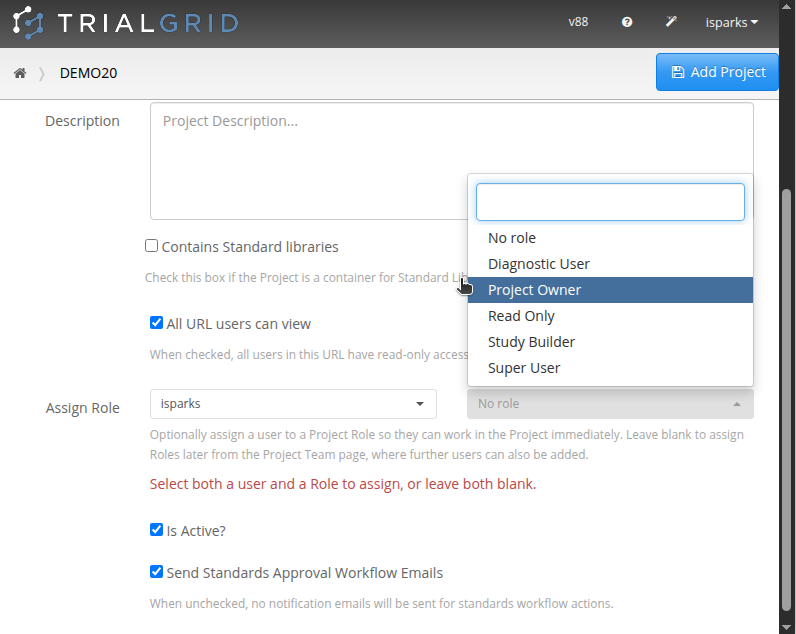Viewport: 796px width, 634px height.
Task: Click the v88 version label
Action: (578, 22)
